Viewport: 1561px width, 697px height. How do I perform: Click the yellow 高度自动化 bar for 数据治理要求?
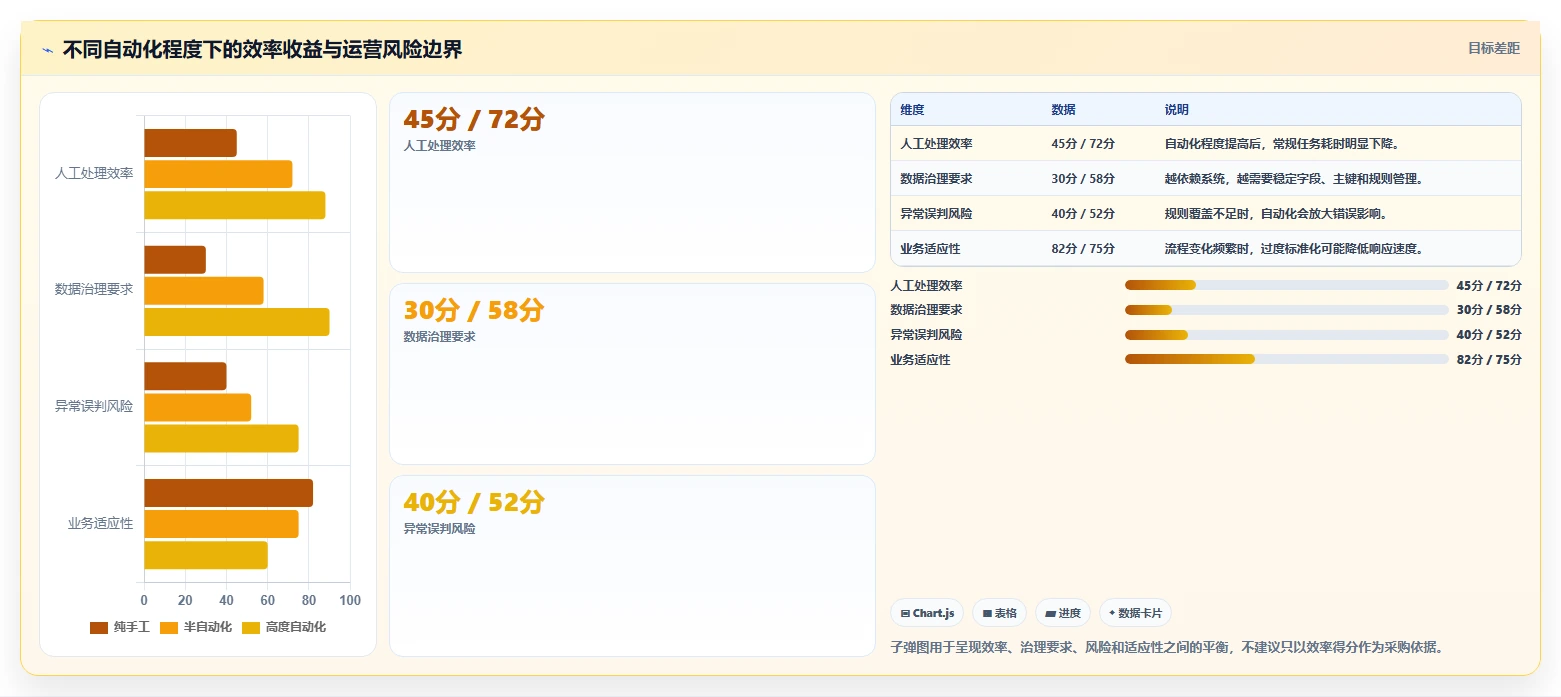point(236,322)
